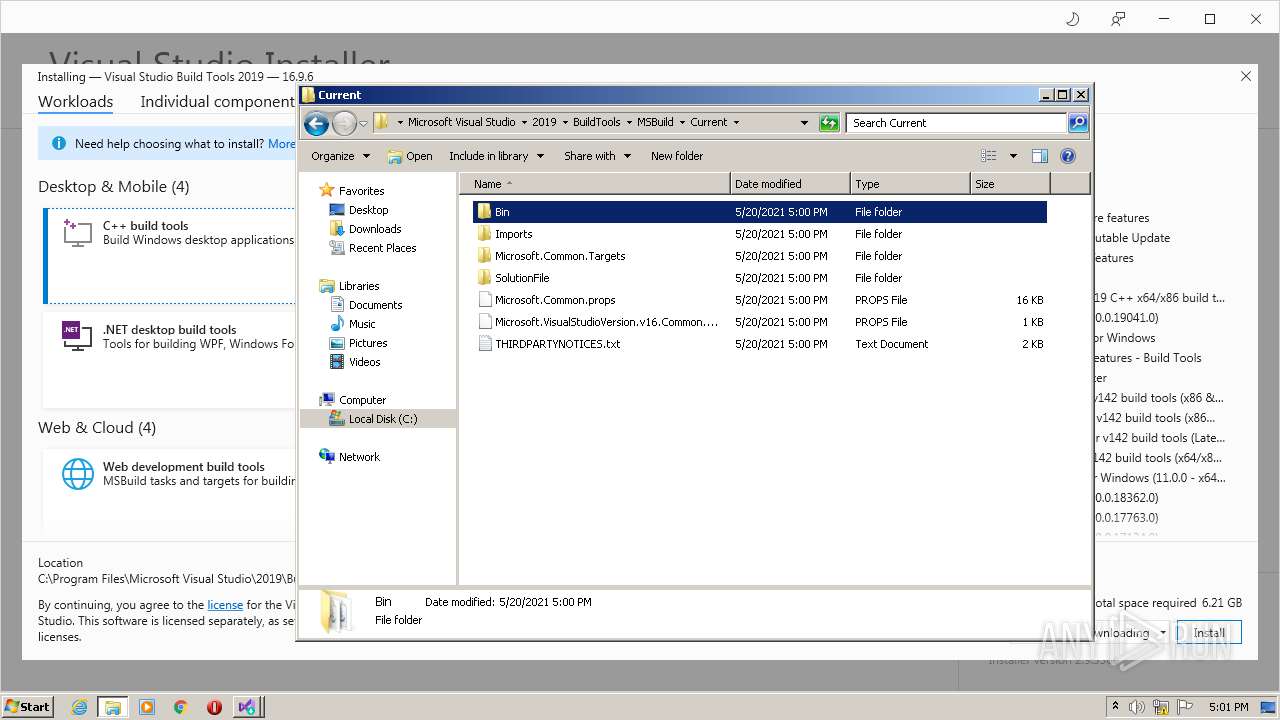This screenshot has width=1280, height=720.
Task: Click the Forward arrow in Explorer
Action: [344, 123]
